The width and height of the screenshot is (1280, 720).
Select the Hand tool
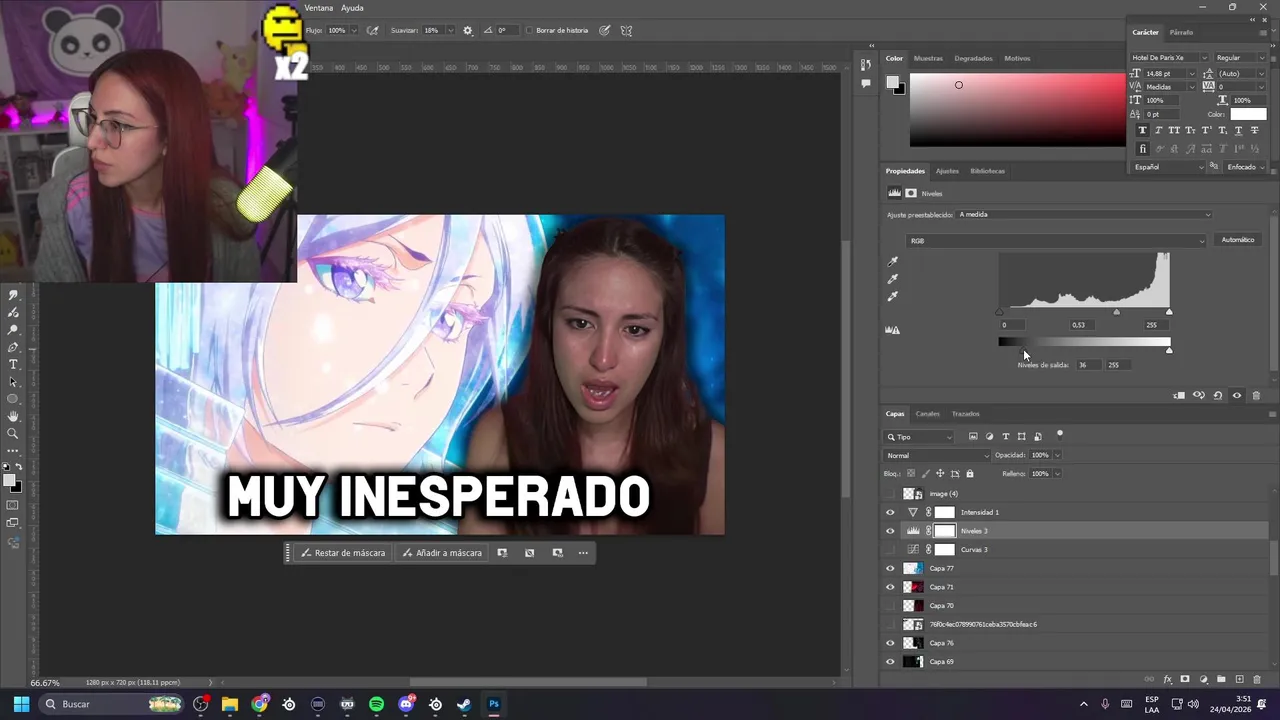point(13,415)
